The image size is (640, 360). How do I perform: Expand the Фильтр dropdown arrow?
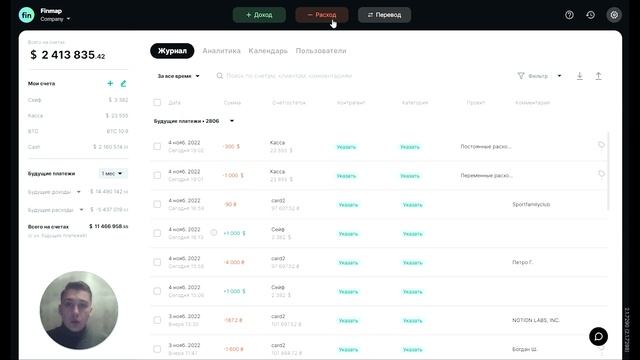point(559,76)
